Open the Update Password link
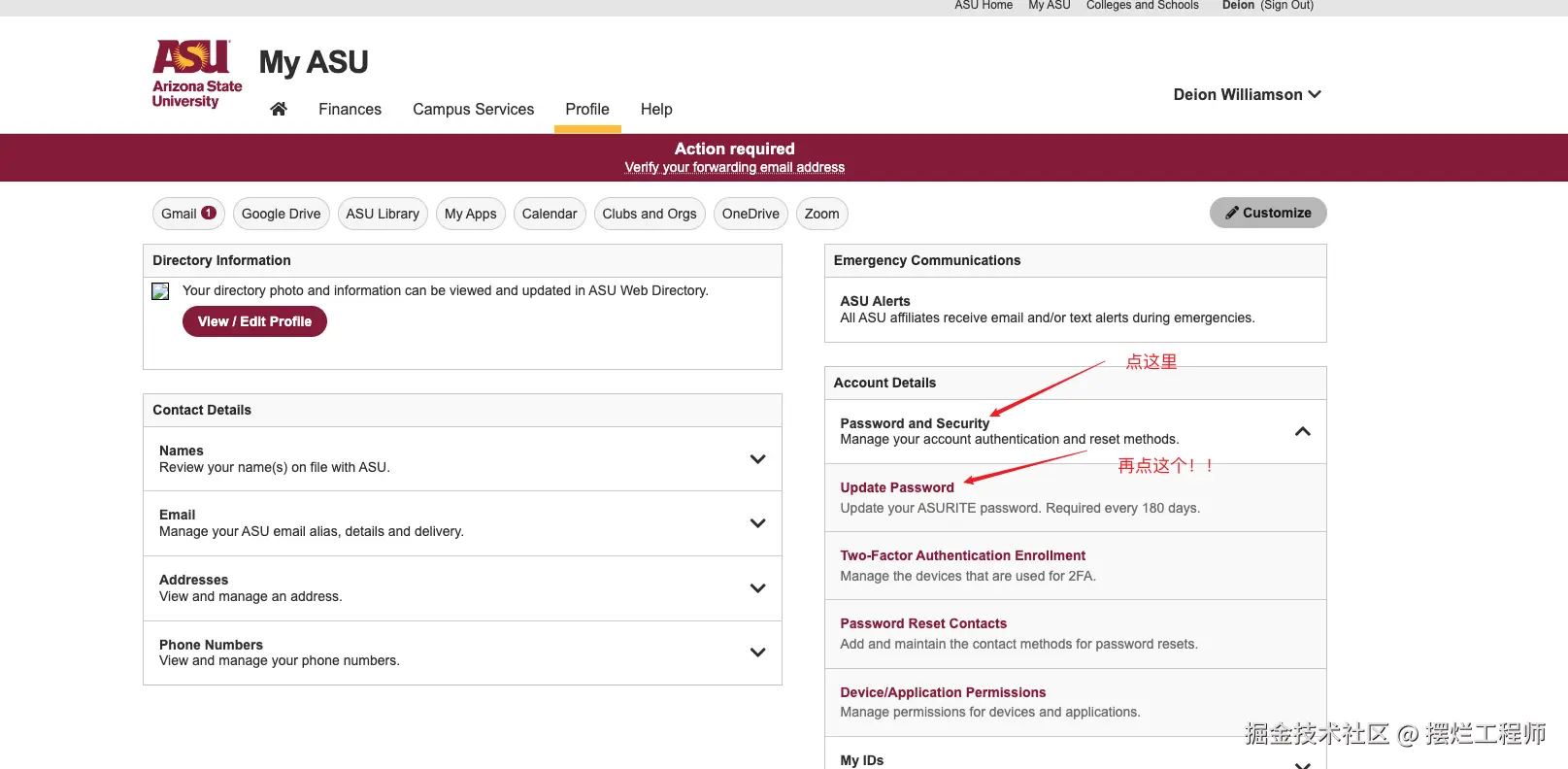Viewport: 1568px width, 769px height. 897,487
